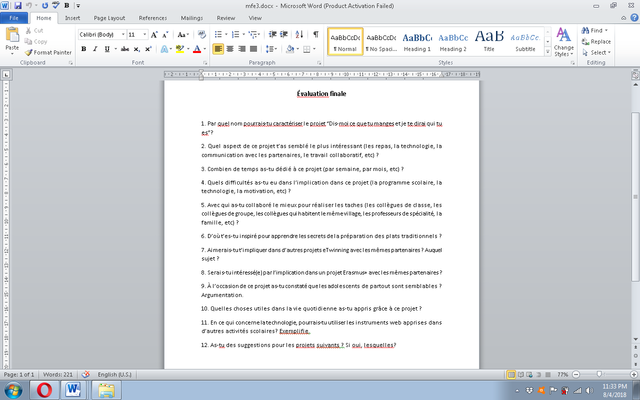The image size is (640, 400).
Task: Toggle Bold formatting
Action: (84, 49)
